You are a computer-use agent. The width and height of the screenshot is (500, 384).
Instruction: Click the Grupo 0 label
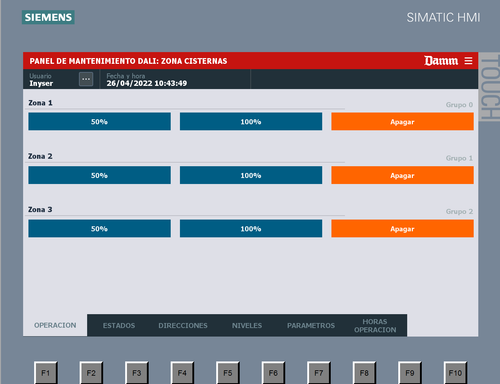point(459,105)
